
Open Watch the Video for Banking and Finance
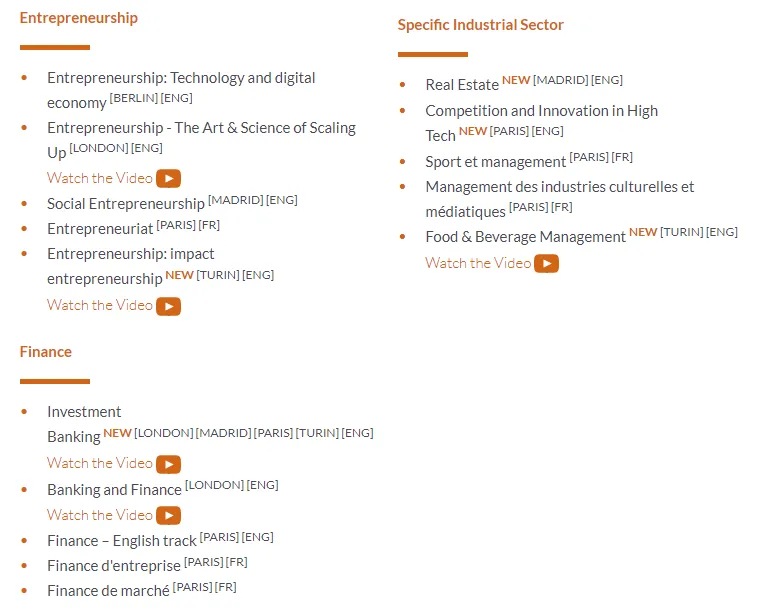(x=100, y=515)
